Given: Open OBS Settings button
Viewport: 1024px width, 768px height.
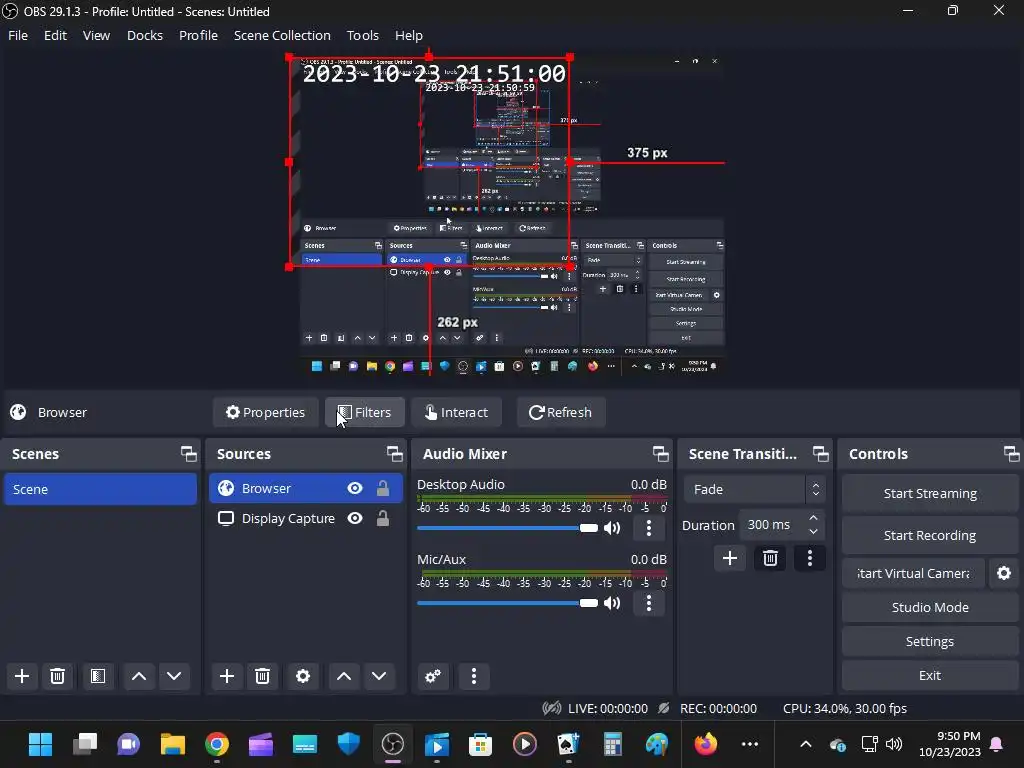Looking at the screenshot, I should click(x=930, y=641).
